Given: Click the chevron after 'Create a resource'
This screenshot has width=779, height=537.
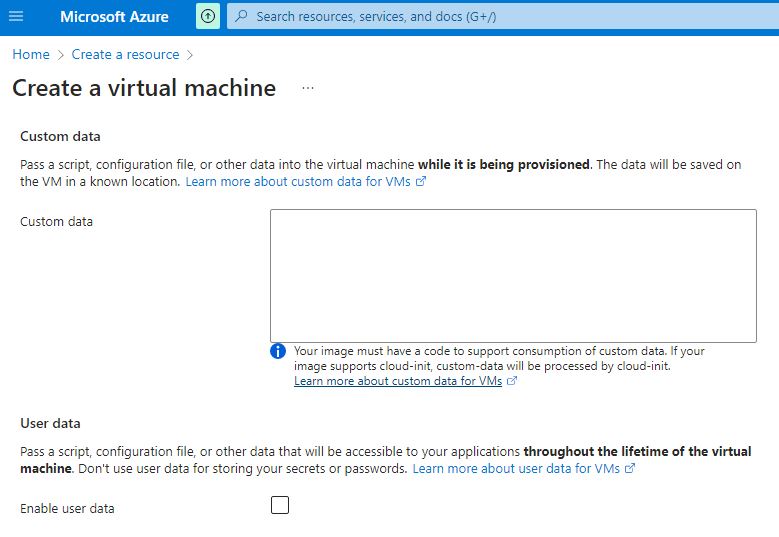Looking at the screenshot, I should 190,55.
